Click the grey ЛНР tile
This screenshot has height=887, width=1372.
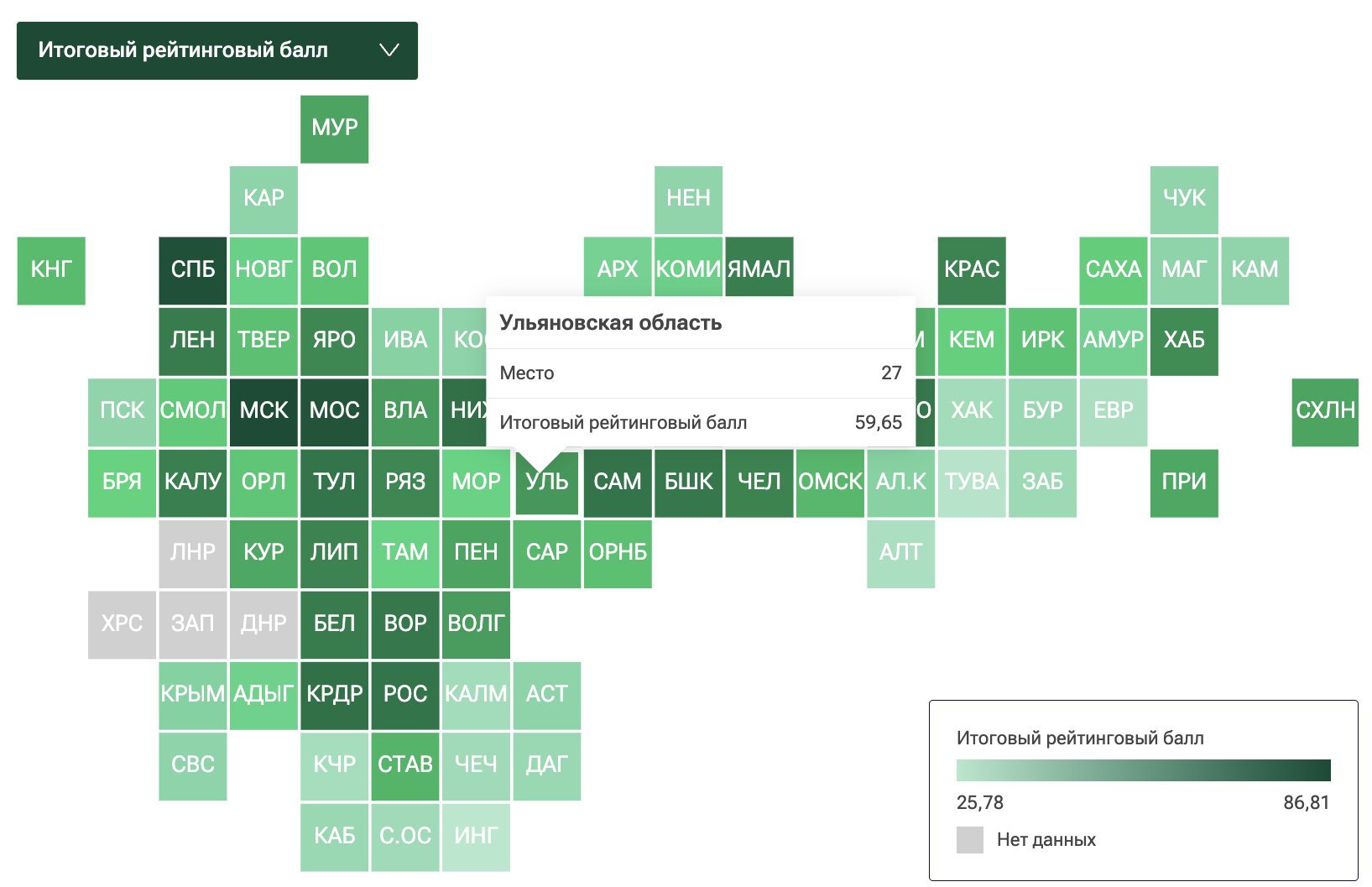pos(193,553)
